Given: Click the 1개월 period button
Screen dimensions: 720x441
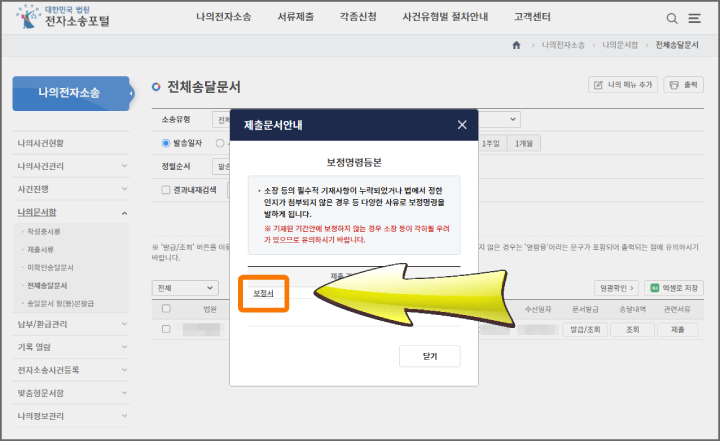Looking at the screenshot, I should click(x=524, y=143).
